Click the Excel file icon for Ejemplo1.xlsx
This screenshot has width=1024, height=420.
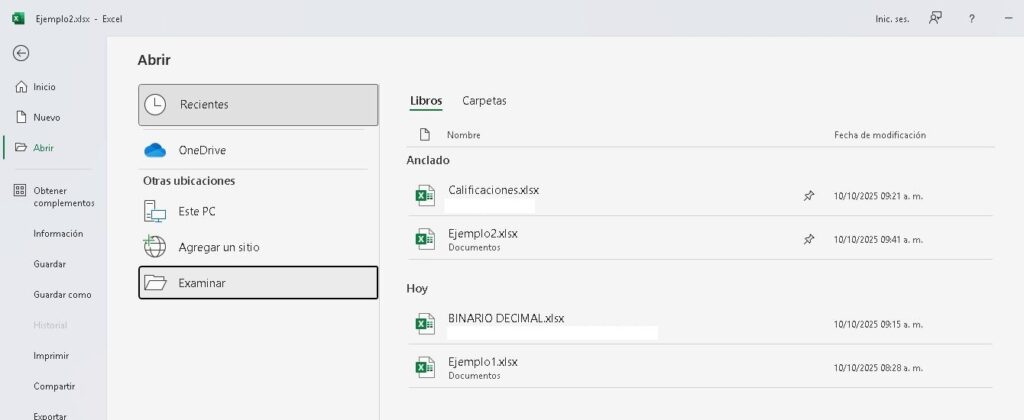click(425, 367)
